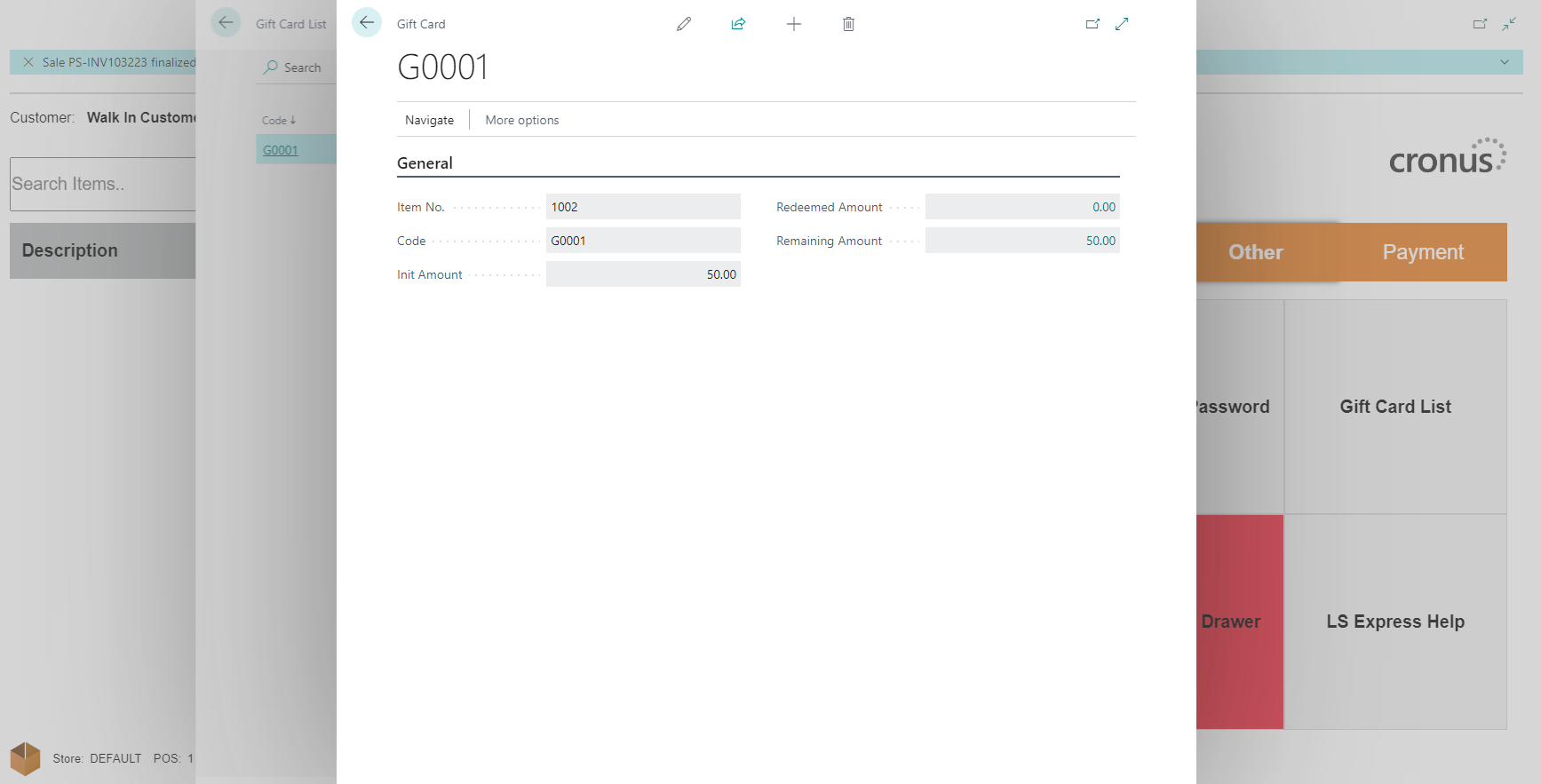Switch to the Payment tab
The width and height of the screenshot is (1541, 784).
tap(1422, 252)
